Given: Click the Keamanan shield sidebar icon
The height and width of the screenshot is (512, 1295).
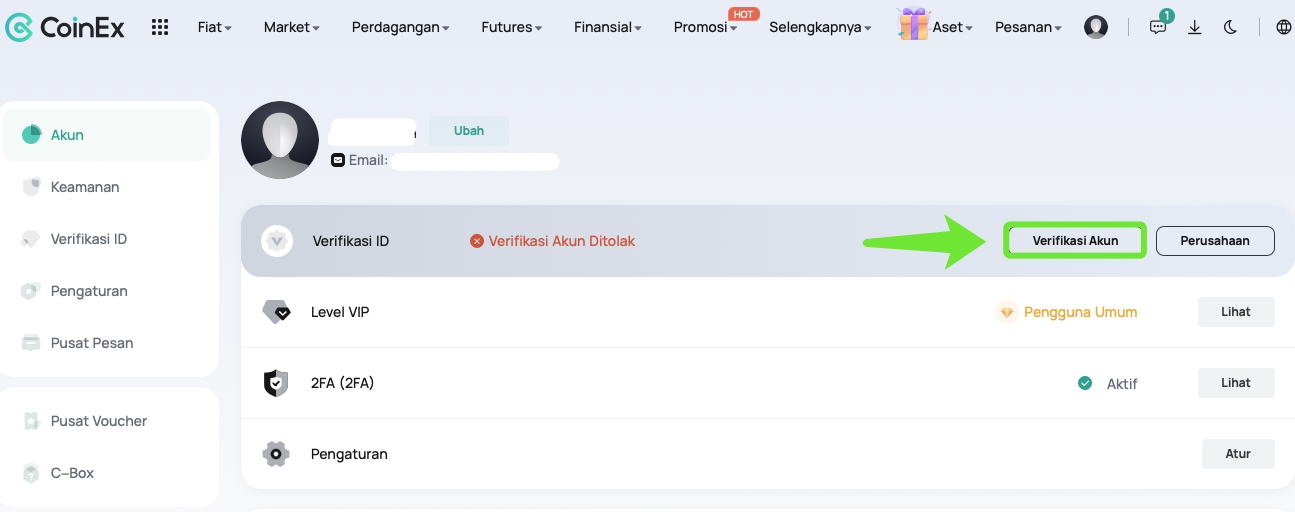Looking at the screenshot, I should point(31,187).
